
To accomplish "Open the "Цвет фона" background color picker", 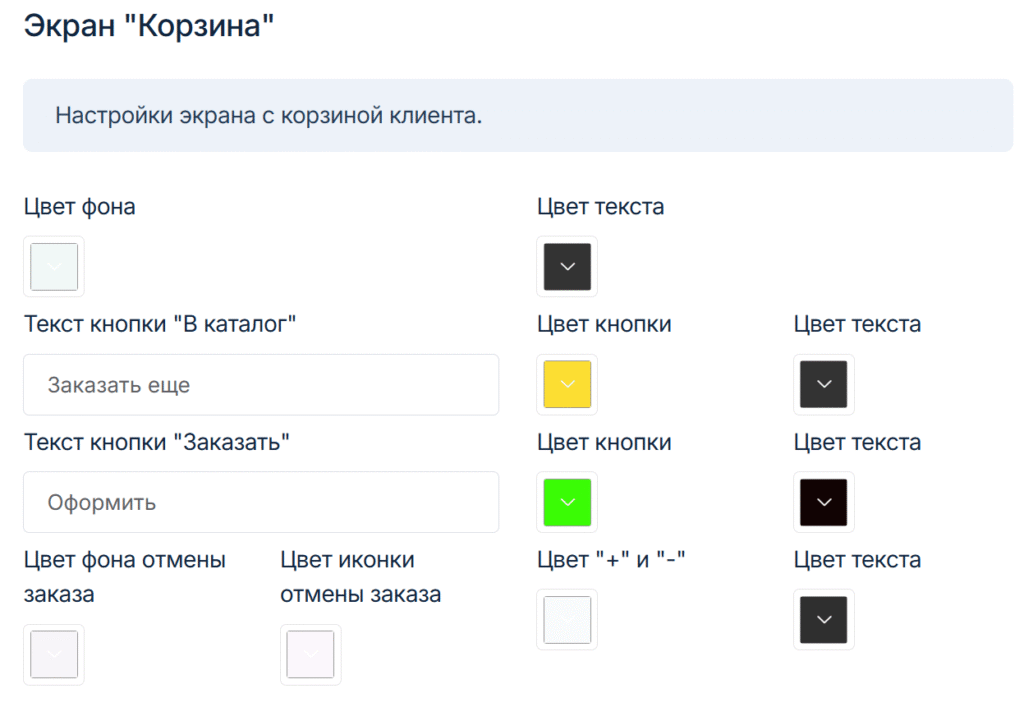I will (54, 267).
